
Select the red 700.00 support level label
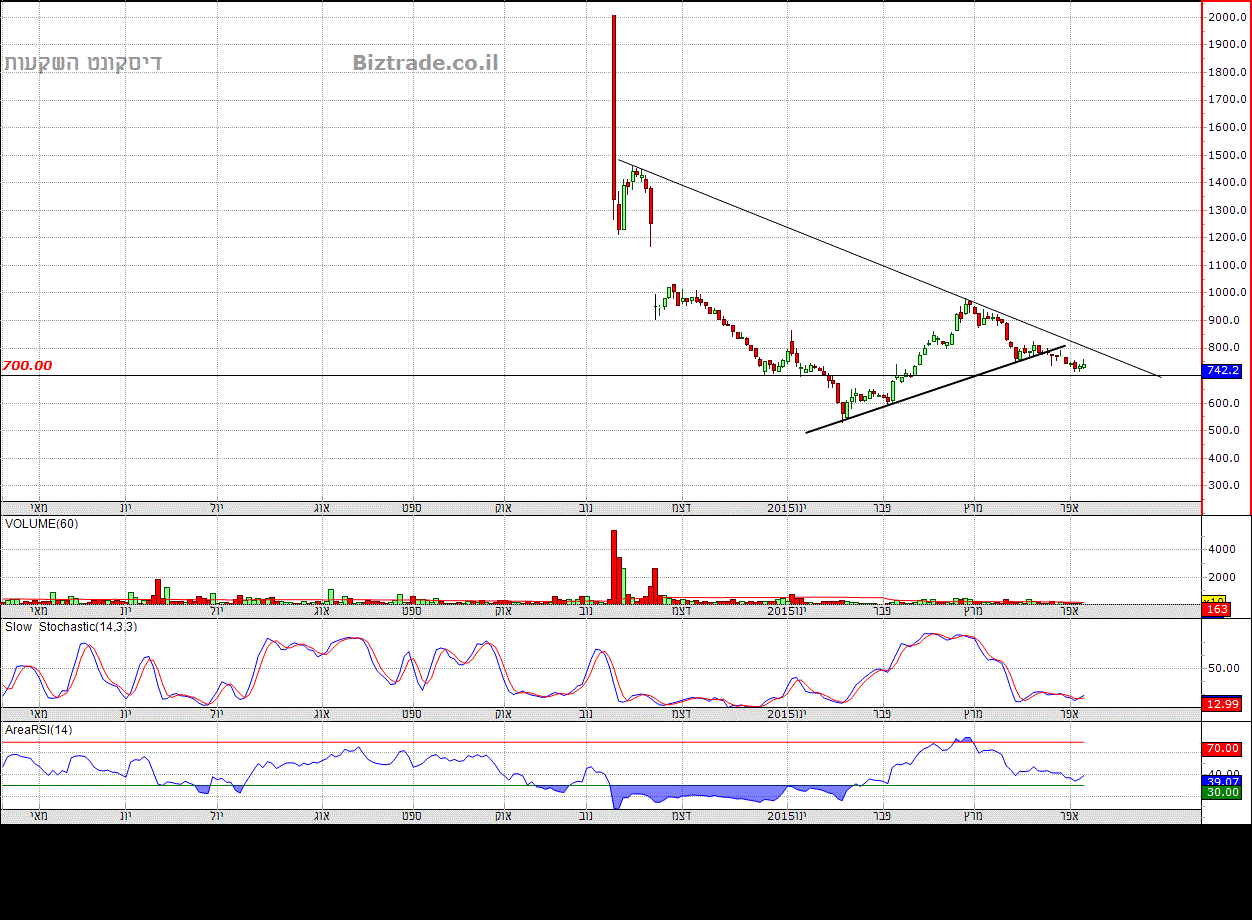(x=27, y=366)
